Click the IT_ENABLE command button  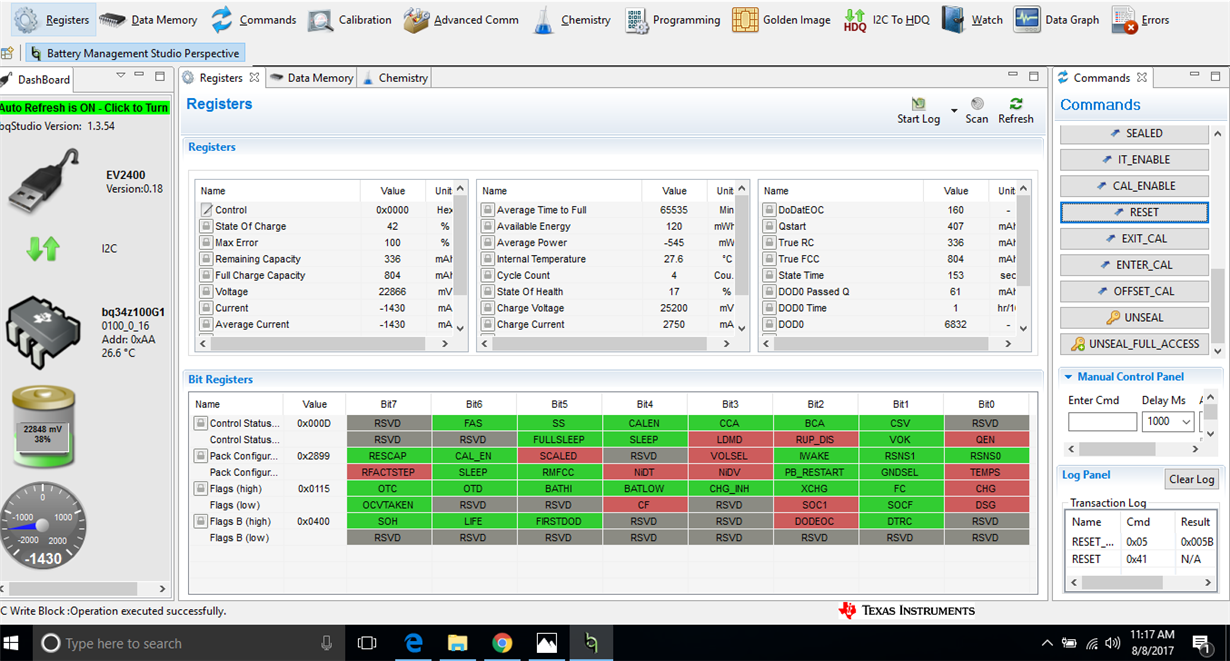(x=1135, y=159)
